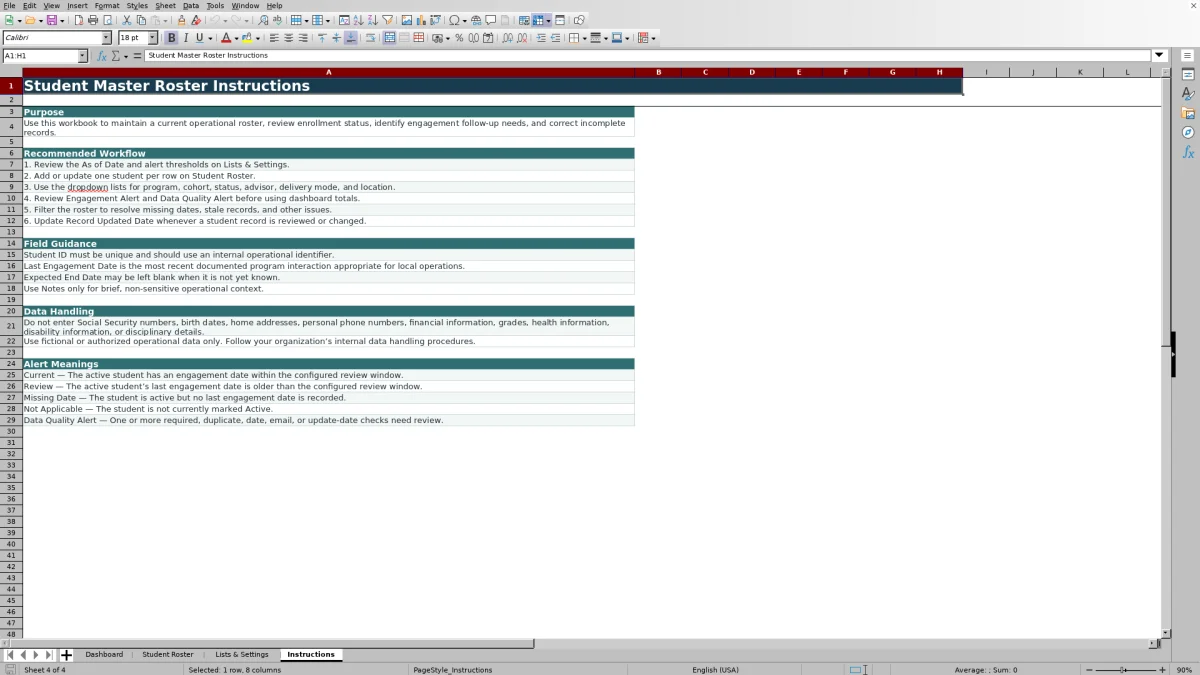This screenshot has height=675, width=1200.
Task: Open Select Function sigma dropdown arrow
Action: pyautogui.click(x=124, y=56)
